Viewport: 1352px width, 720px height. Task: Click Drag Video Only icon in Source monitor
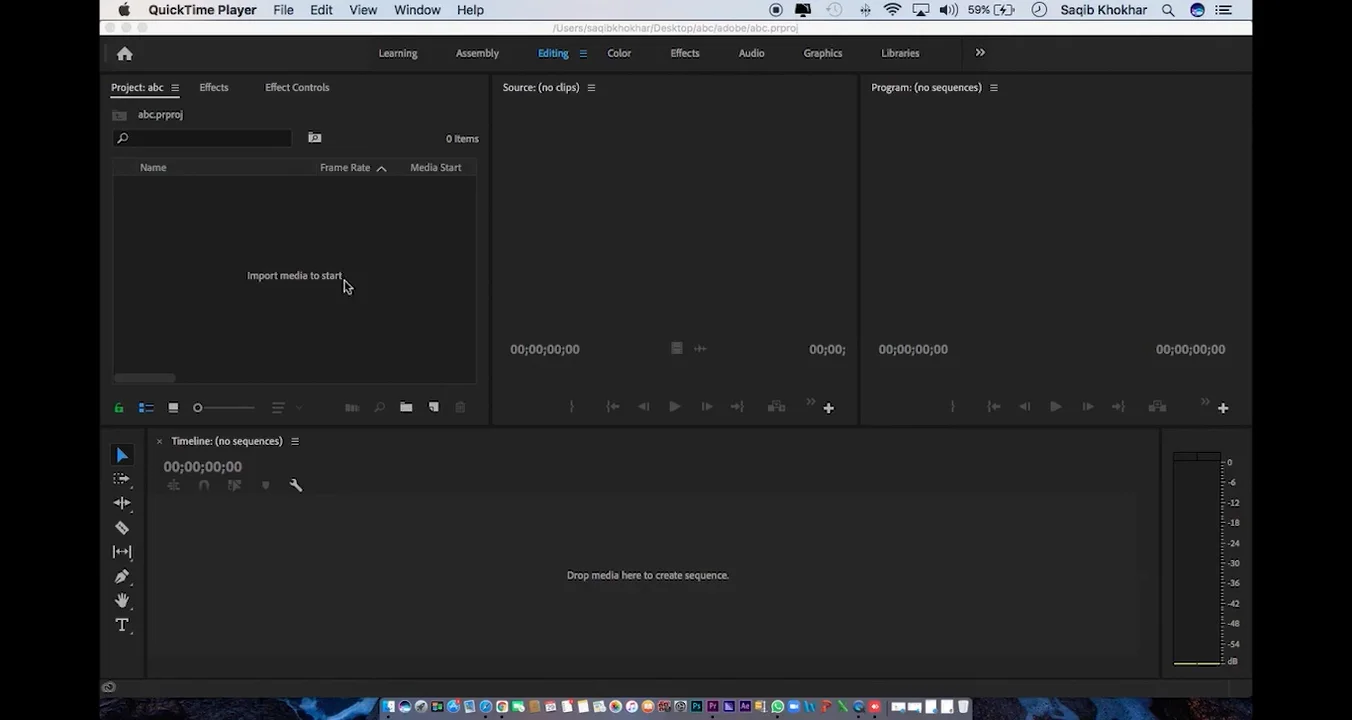click(677, 348)
